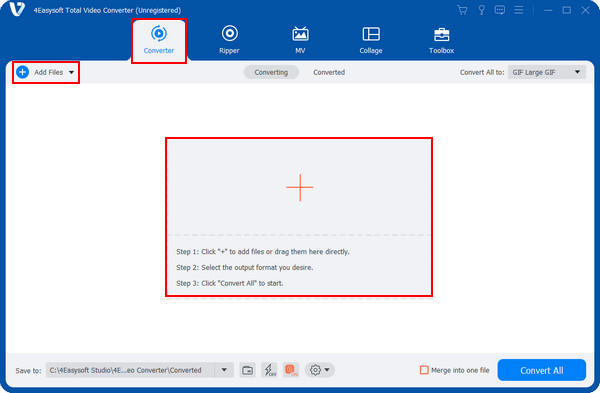Select the Converter tab
This screenshot has width=600, height=393.
[x=159, y=40]
